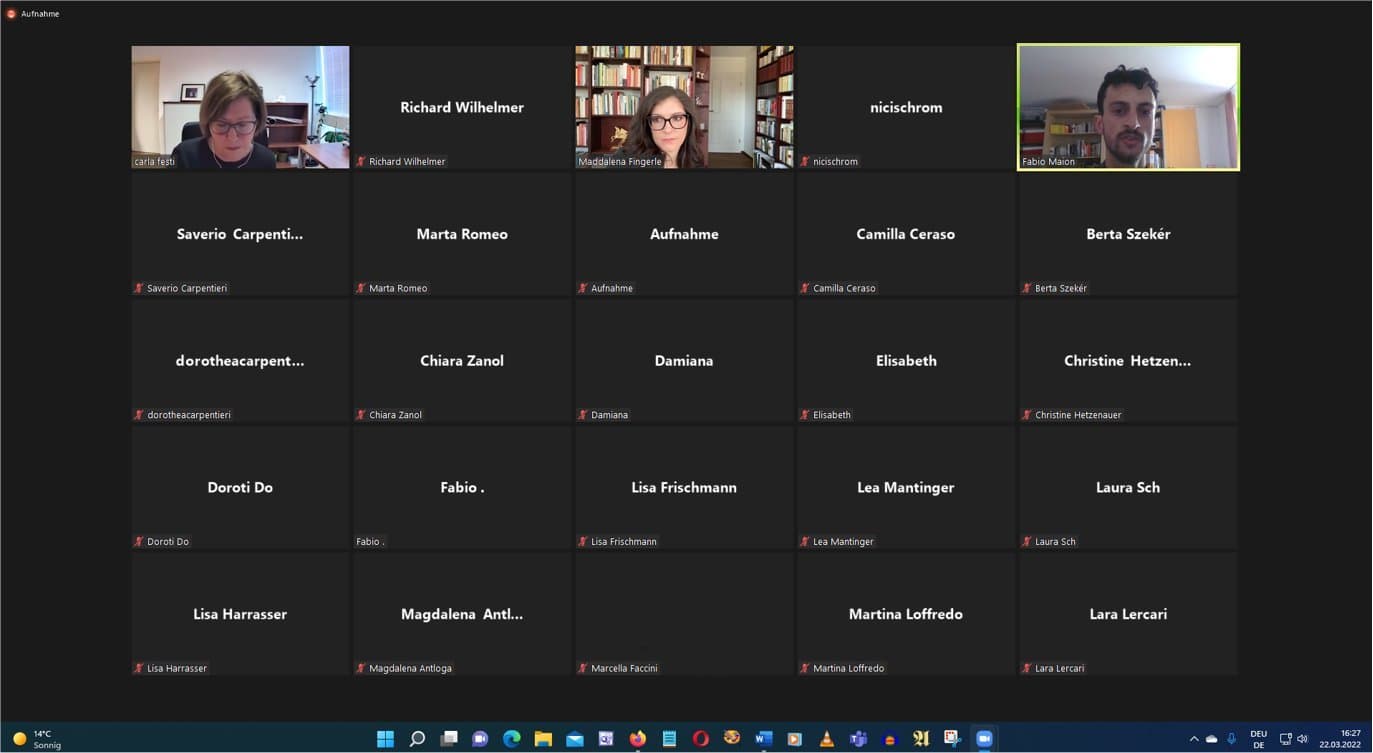Image resolution: width=1373 pixels, height=753 pixels.
Task: Open Opera browser from taskbar
Action: [x=701, y=739]
